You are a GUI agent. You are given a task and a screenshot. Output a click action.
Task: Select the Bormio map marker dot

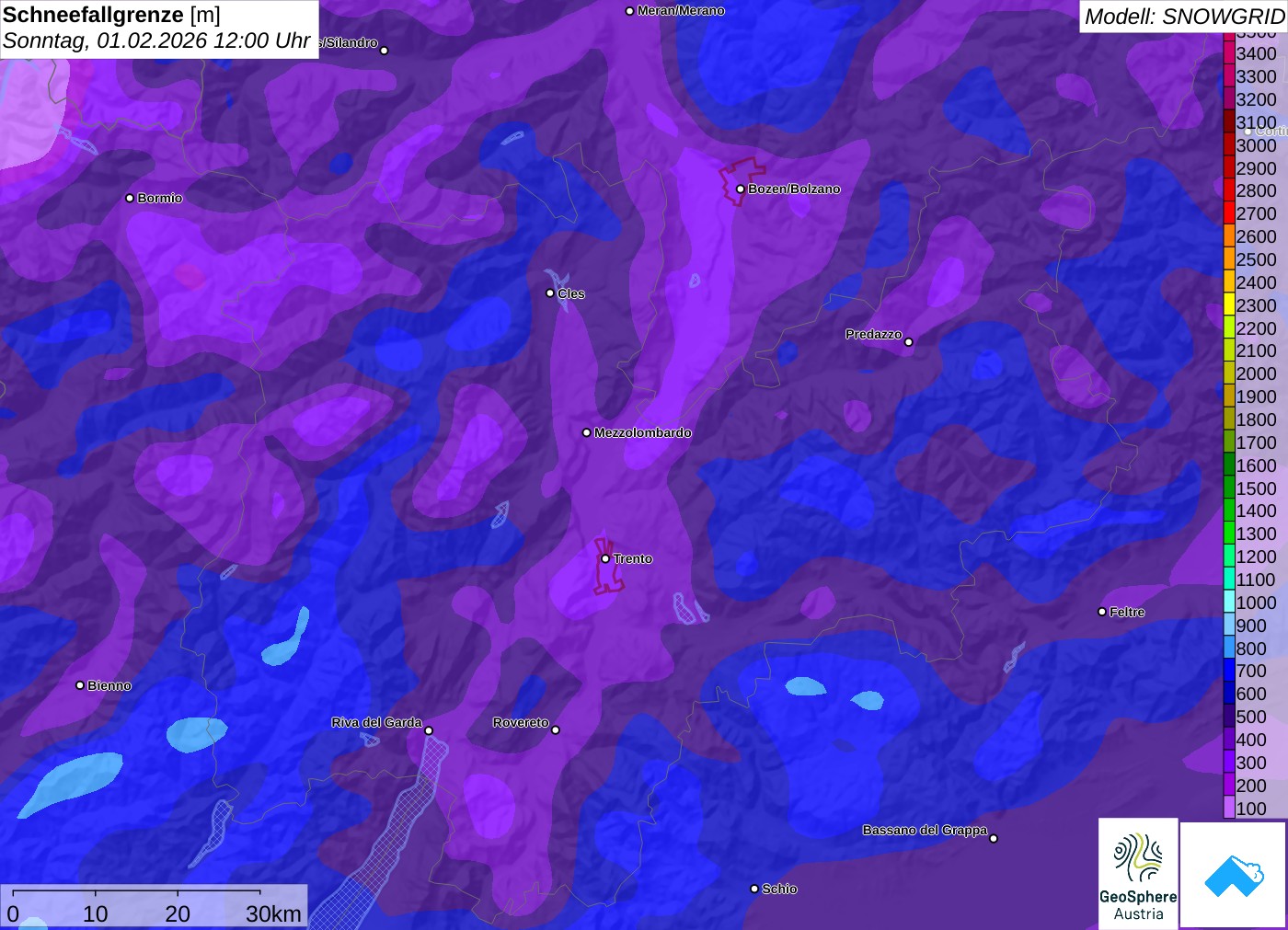pyautogui.click(x=130, y=199)
